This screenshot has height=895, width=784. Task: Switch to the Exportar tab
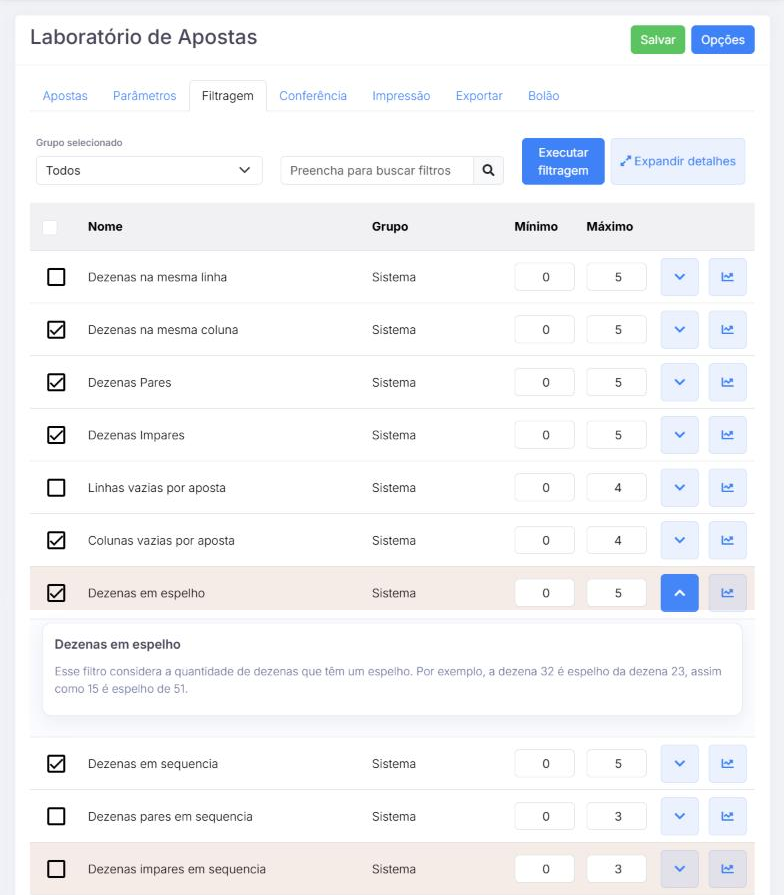(x=479, y=96)
